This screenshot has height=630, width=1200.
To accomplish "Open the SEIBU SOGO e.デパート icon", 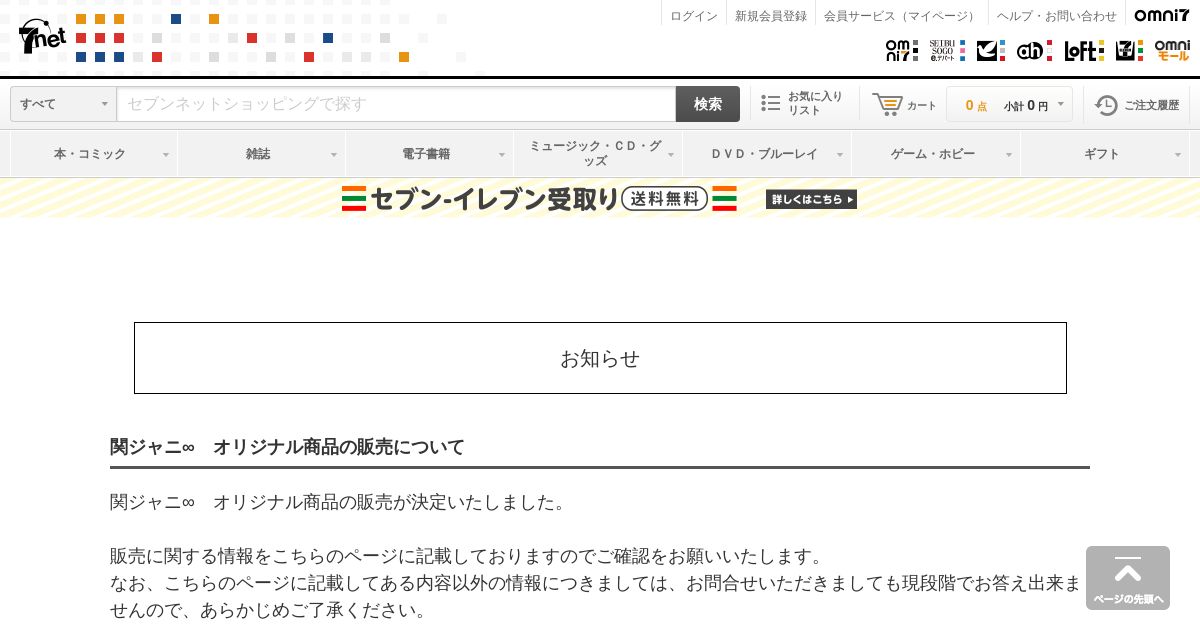I will (x=947, y=50).
